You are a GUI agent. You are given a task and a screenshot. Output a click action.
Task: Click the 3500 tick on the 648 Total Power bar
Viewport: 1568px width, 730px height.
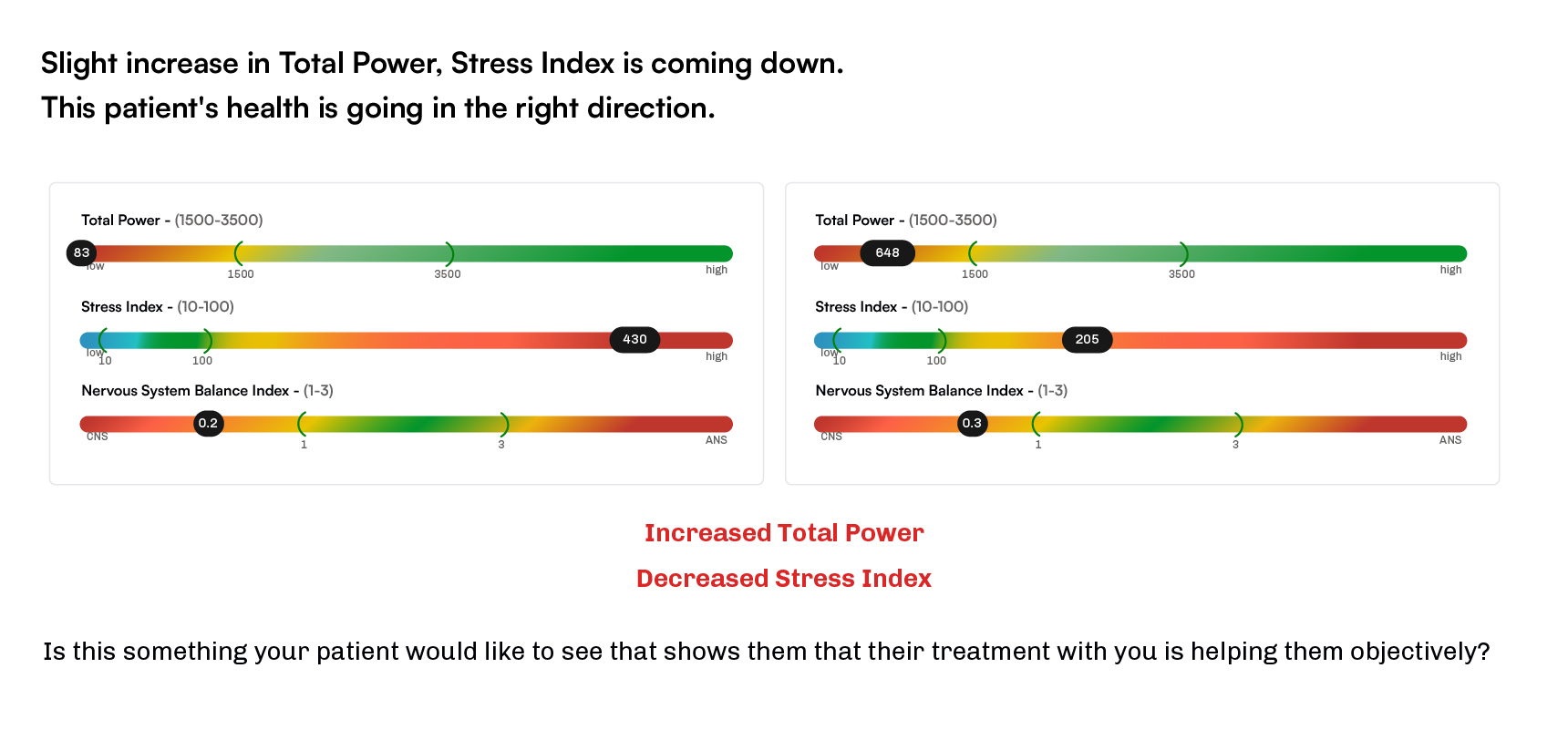click(1181, 273)
